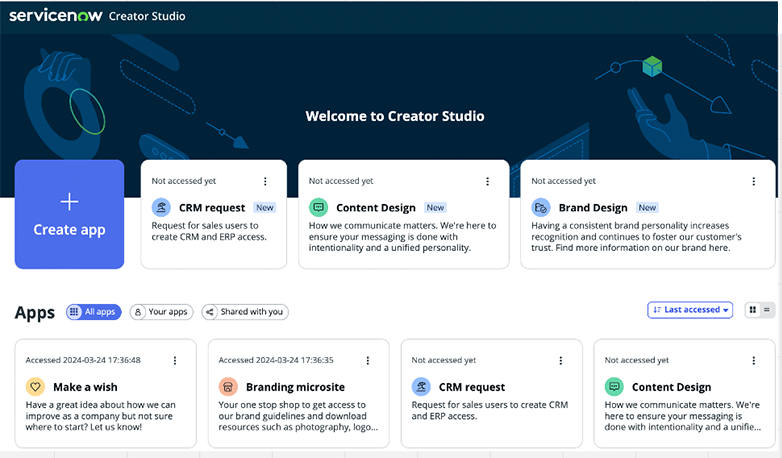782x458 pixels.
Task: Click the share icon in Shared with you
Action: pos(209,312)
